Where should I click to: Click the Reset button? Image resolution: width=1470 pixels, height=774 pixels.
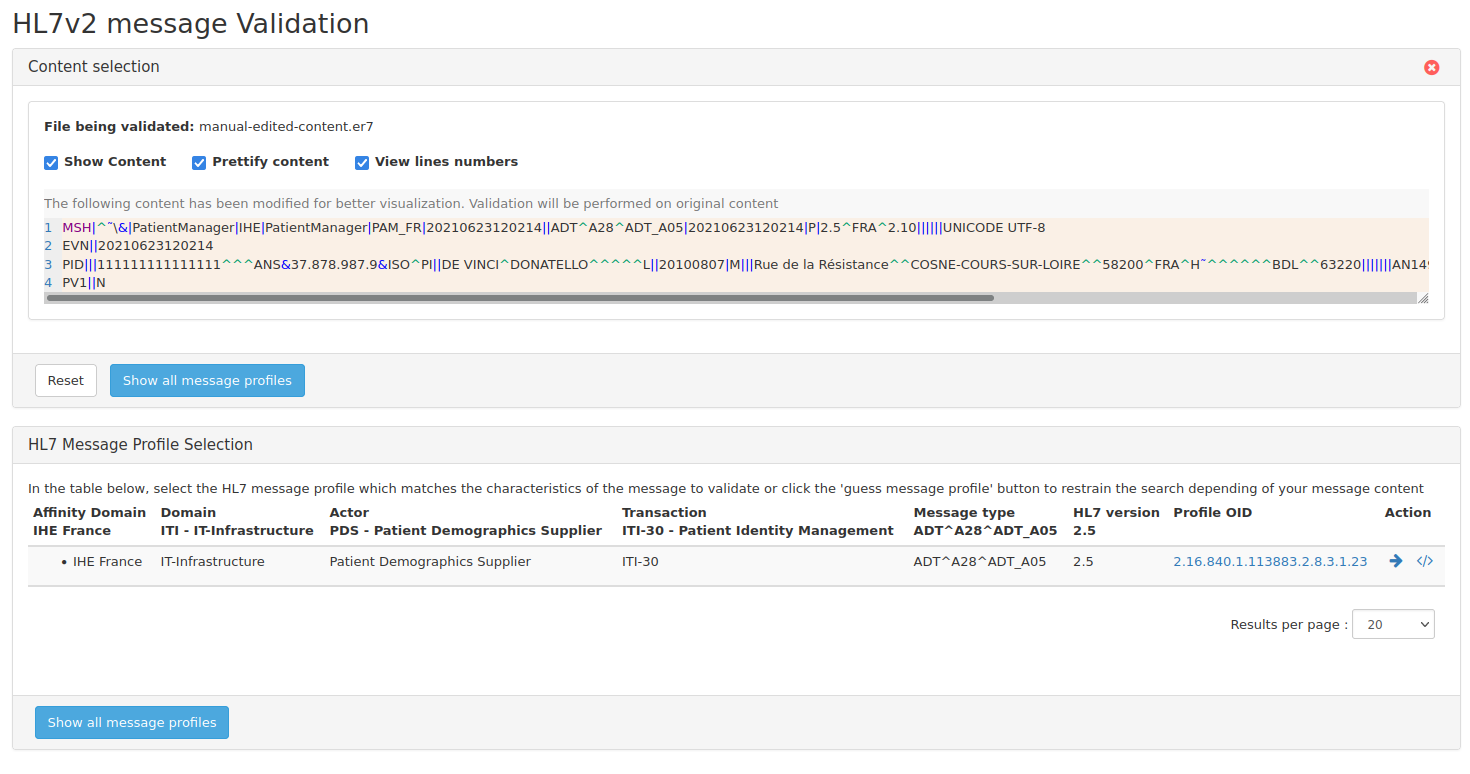click(x=66, y=380)
